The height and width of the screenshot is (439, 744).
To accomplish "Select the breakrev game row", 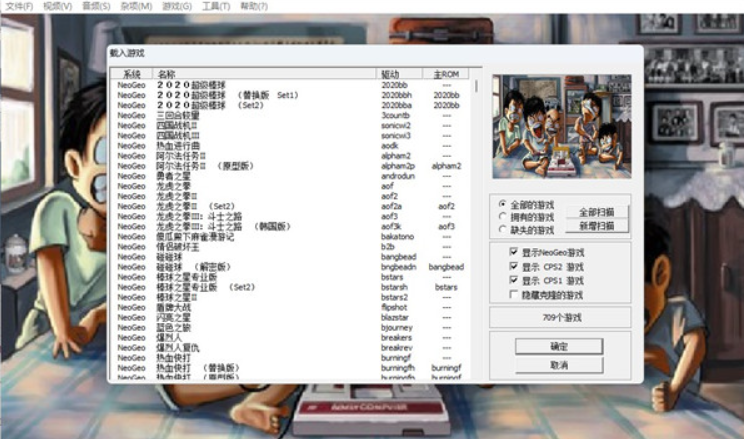I will (x=291, y=347).
